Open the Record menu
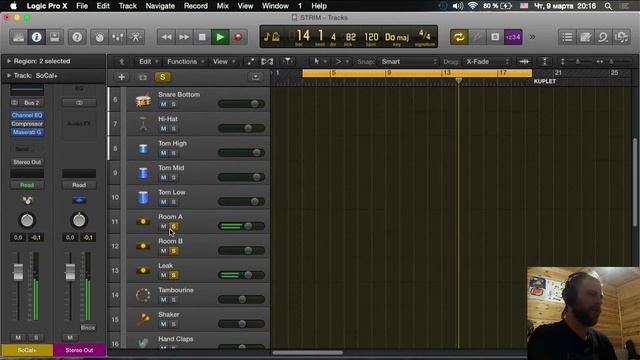 (196, 6)
